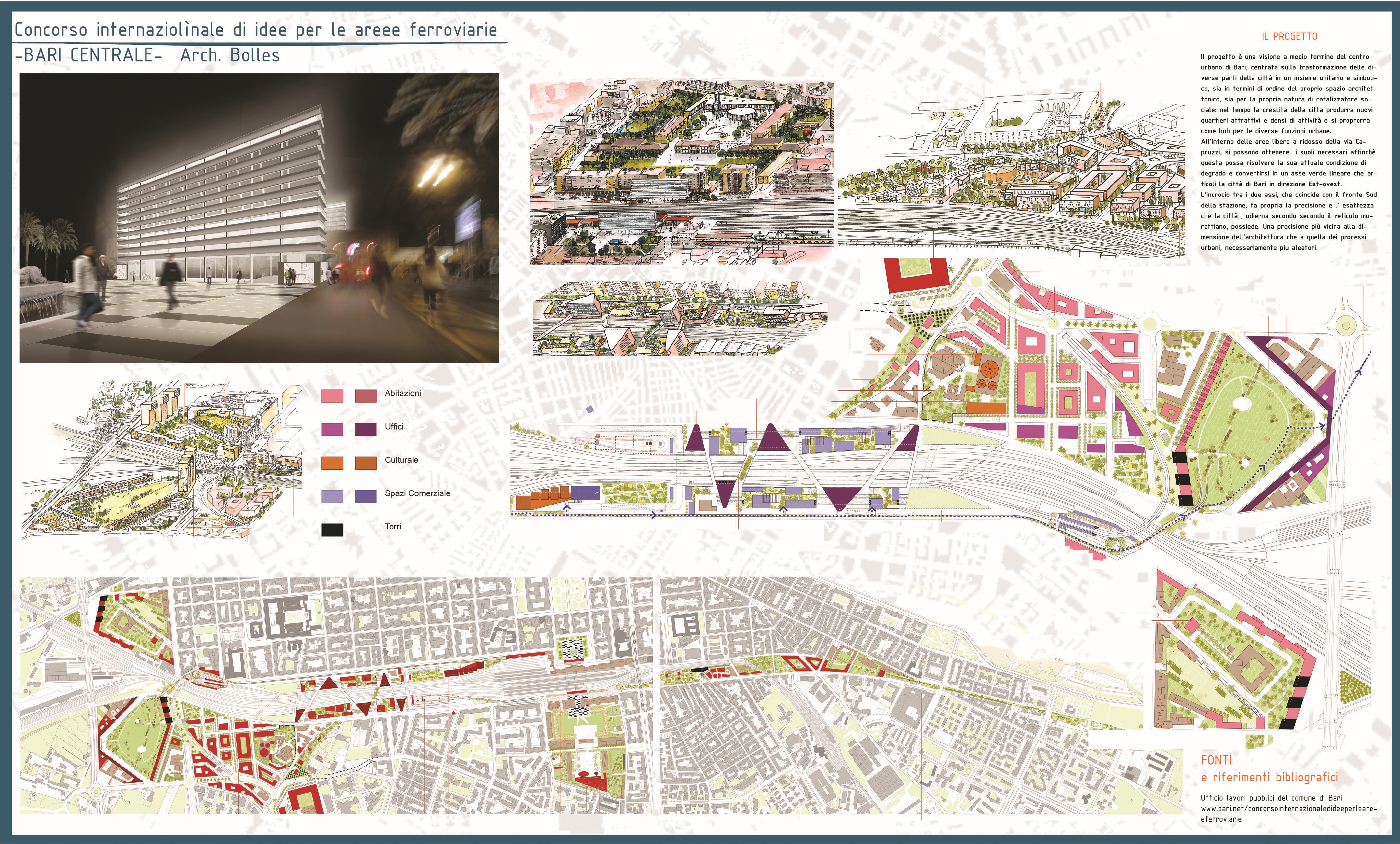Screen dimensions: 1400x844
Task: Click the Ufficio lavori pubblici source line
Action: click(1272, 798)
